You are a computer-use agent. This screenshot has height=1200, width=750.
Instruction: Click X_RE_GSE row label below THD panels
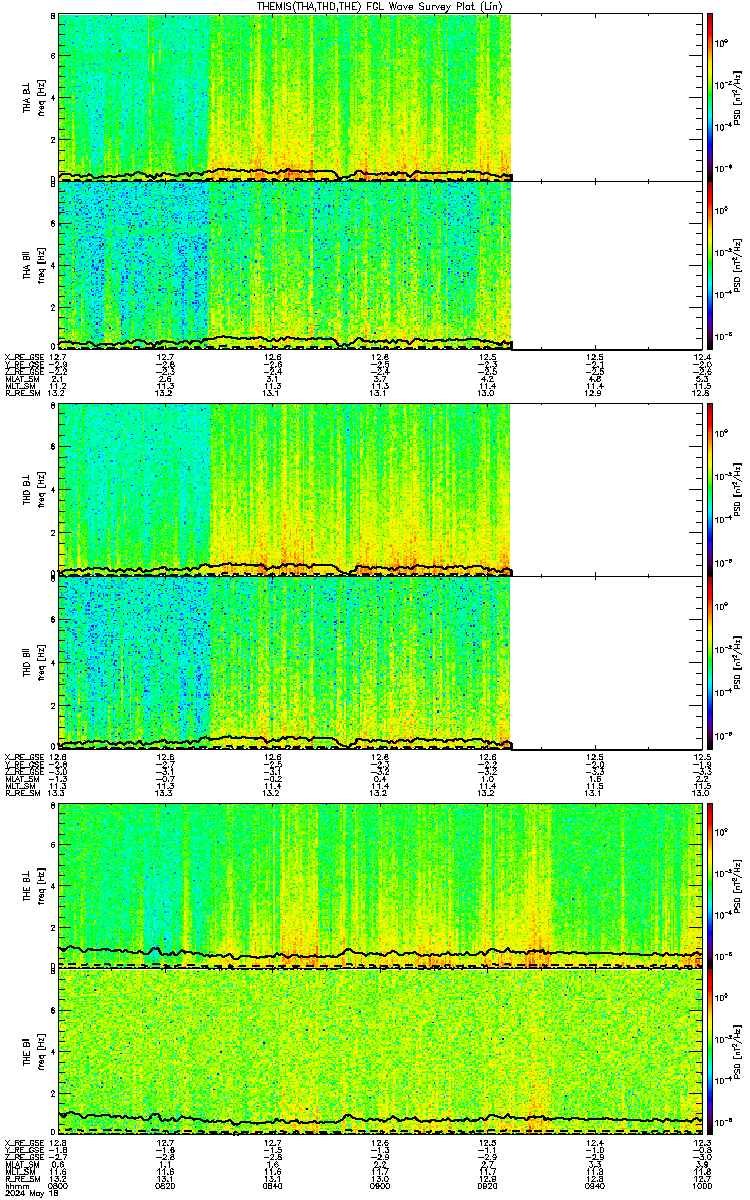22,757
